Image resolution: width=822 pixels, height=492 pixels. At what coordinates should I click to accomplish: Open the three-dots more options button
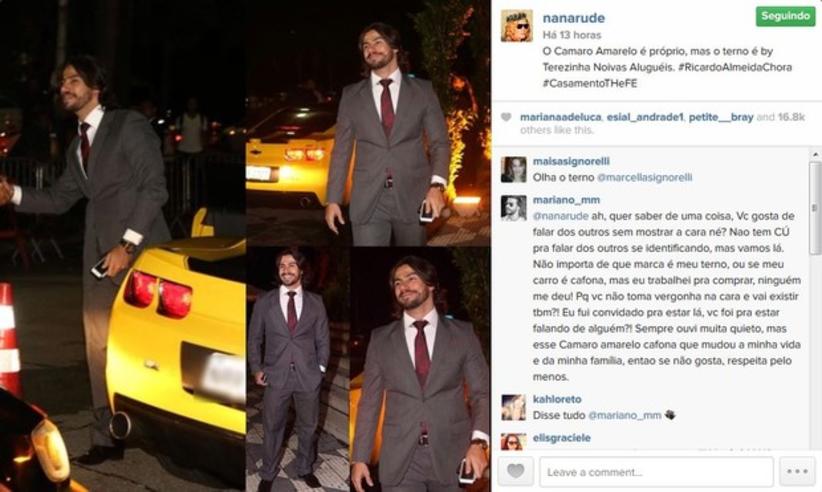pyautogui.click(x=797, y=471)
